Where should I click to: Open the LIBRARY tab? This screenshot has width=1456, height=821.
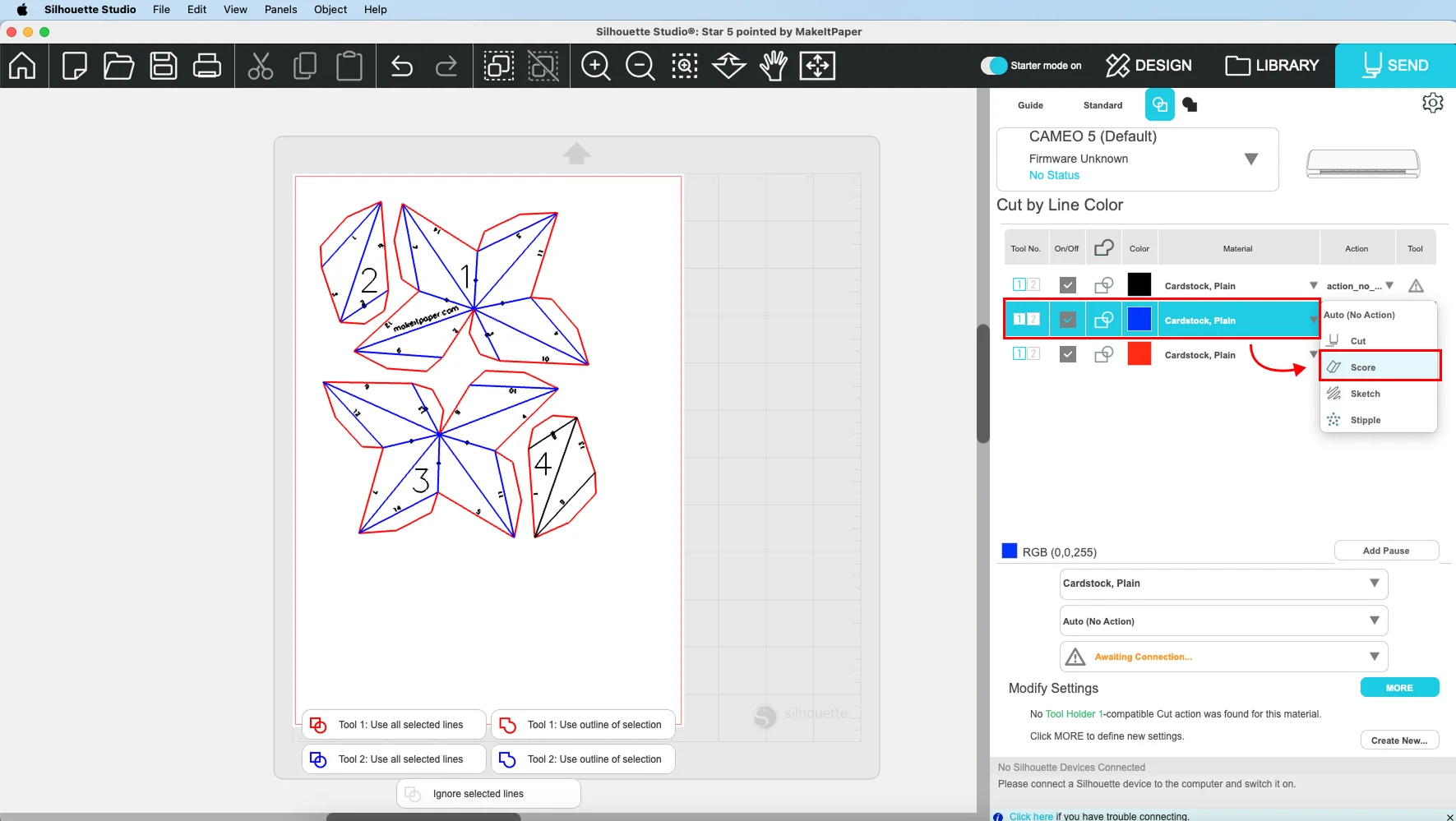click(1272, 65)
